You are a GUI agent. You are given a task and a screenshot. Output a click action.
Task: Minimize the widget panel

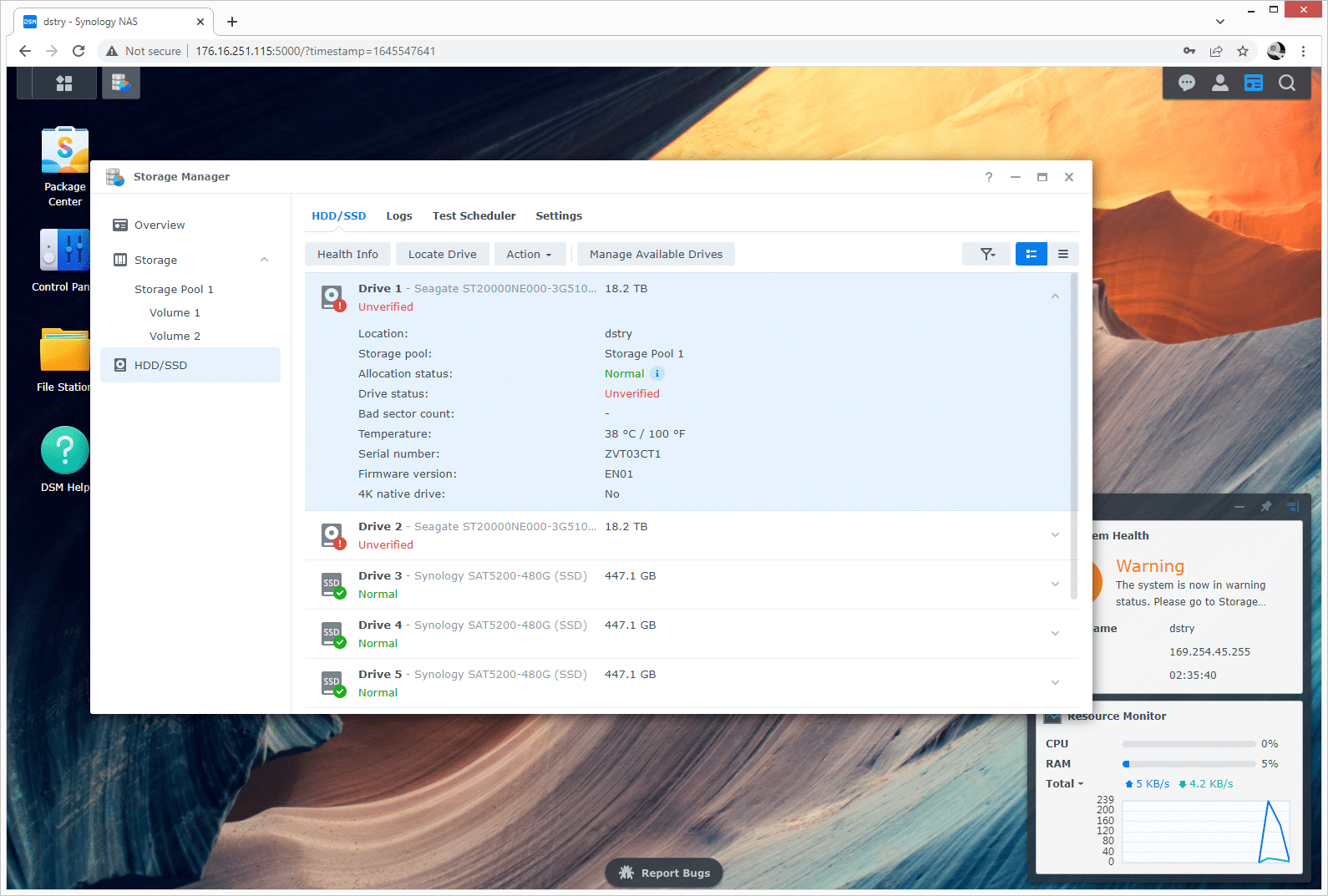tap(1239, 506)
